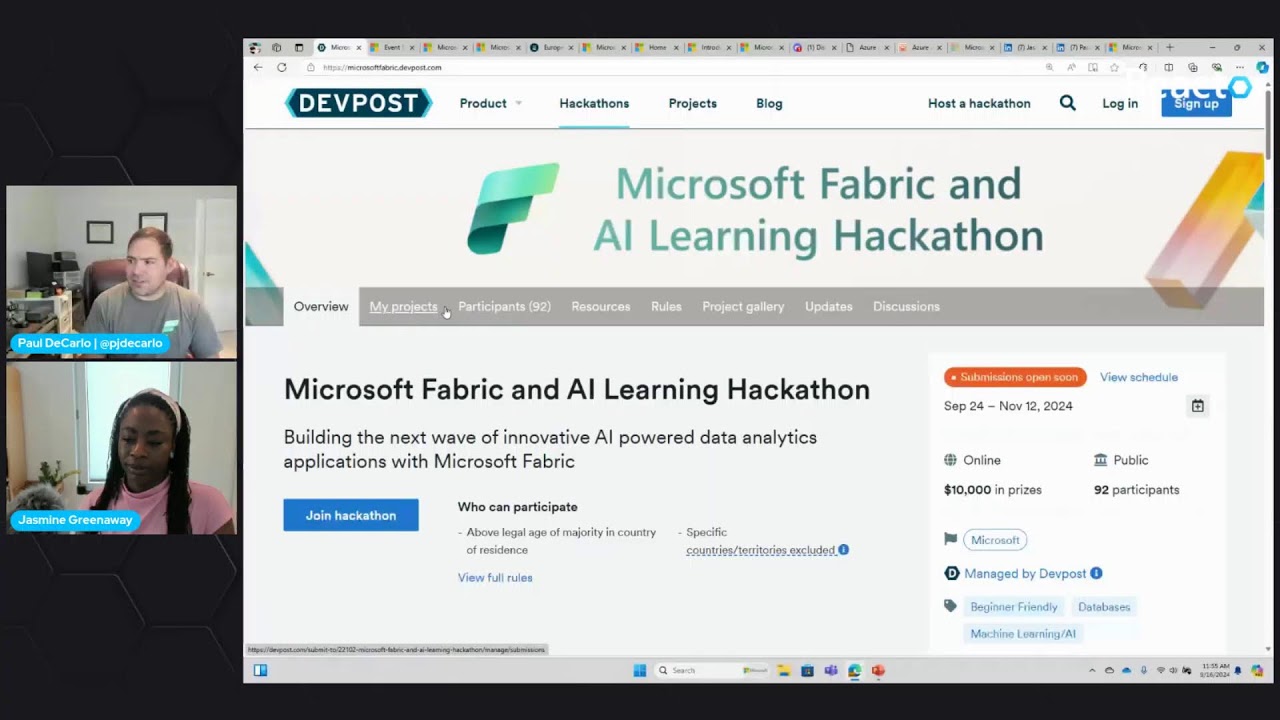Image resolution: width=1280 pixels, height=720 pixels.
Task: Open a new browser tab with plus
Action: point(1170,47)
